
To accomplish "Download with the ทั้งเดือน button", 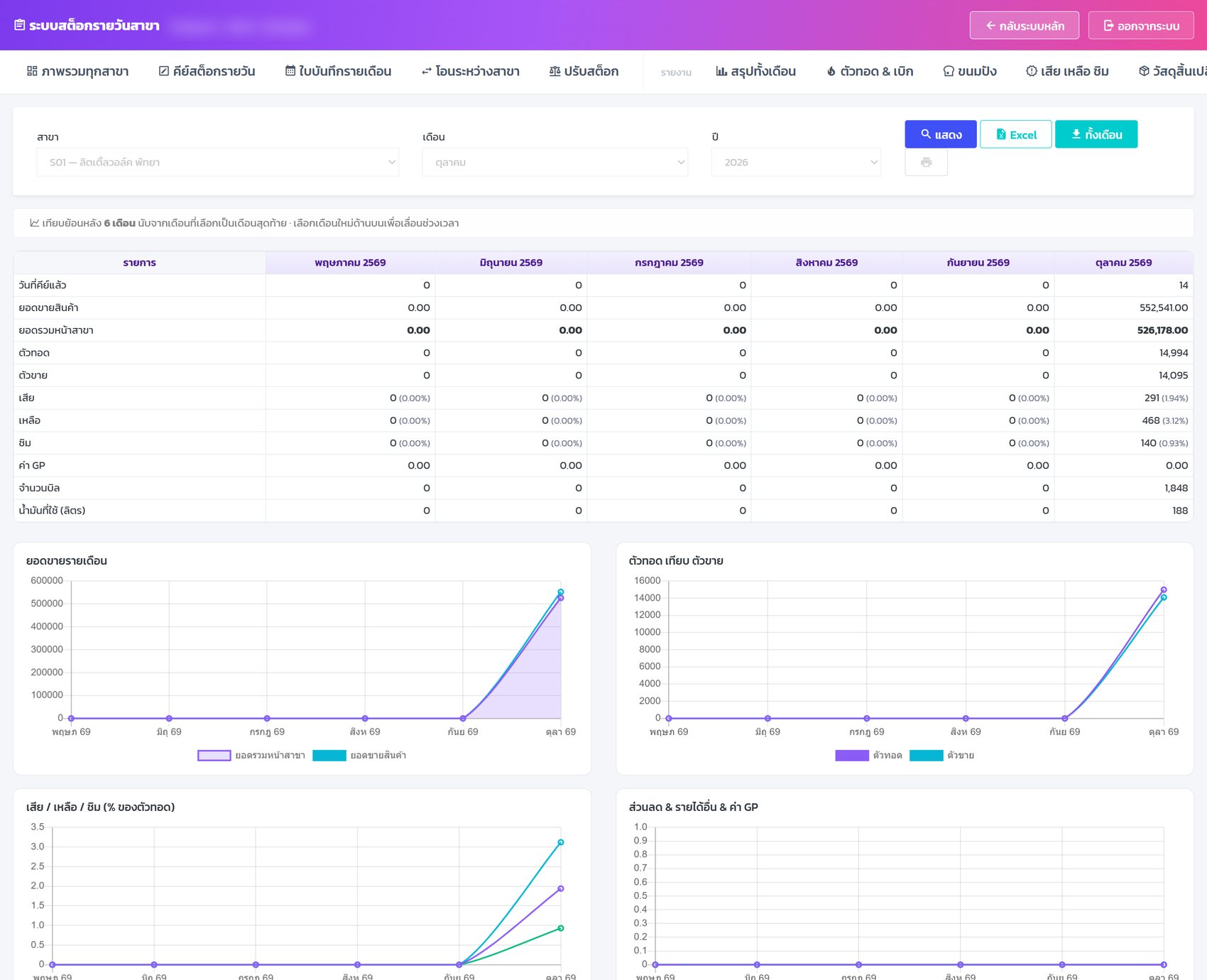I will [x=1096, y=134].
